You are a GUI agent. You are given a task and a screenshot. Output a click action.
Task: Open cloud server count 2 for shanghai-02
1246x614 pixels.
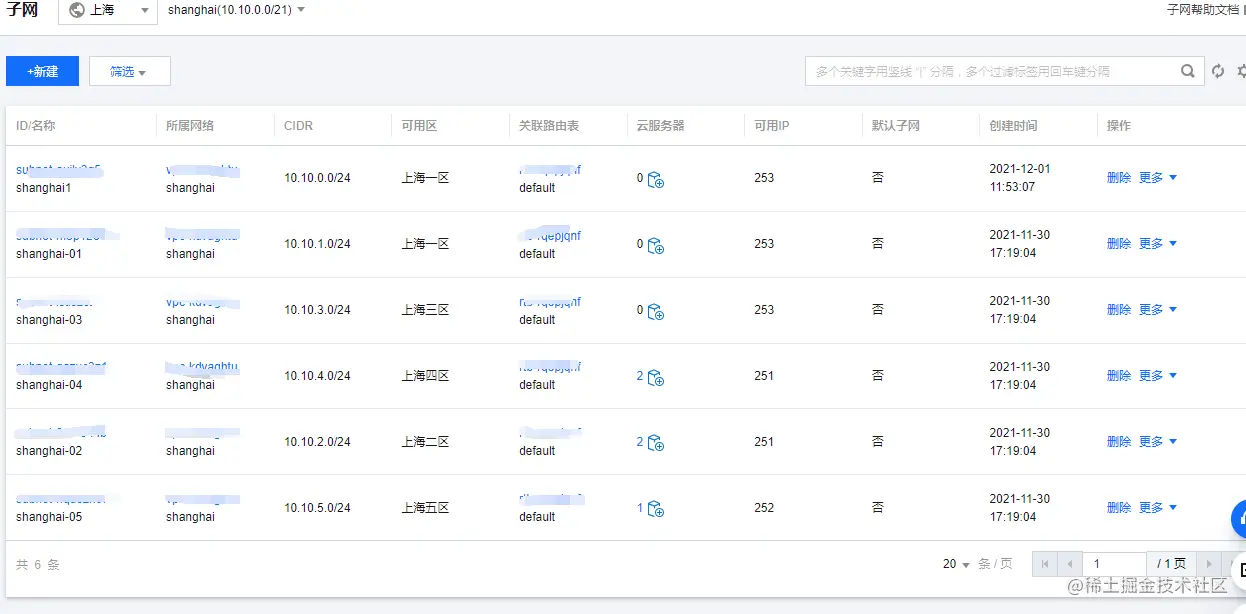coord(640,442)
